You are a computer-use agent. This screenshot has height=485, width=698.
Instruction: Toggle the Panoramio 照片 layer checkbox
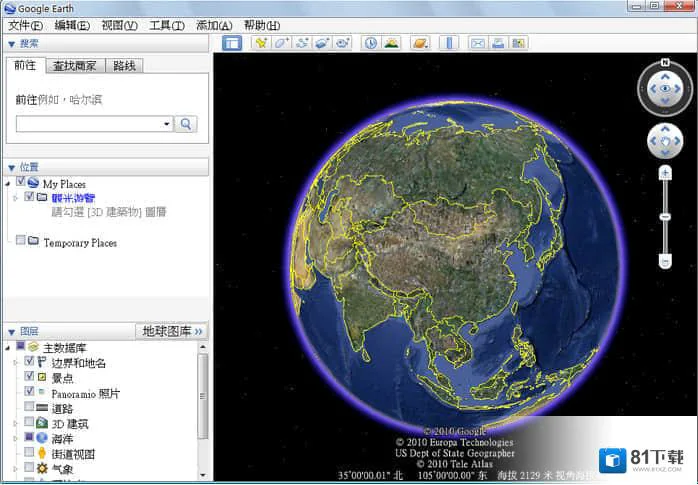click(29, 392)
